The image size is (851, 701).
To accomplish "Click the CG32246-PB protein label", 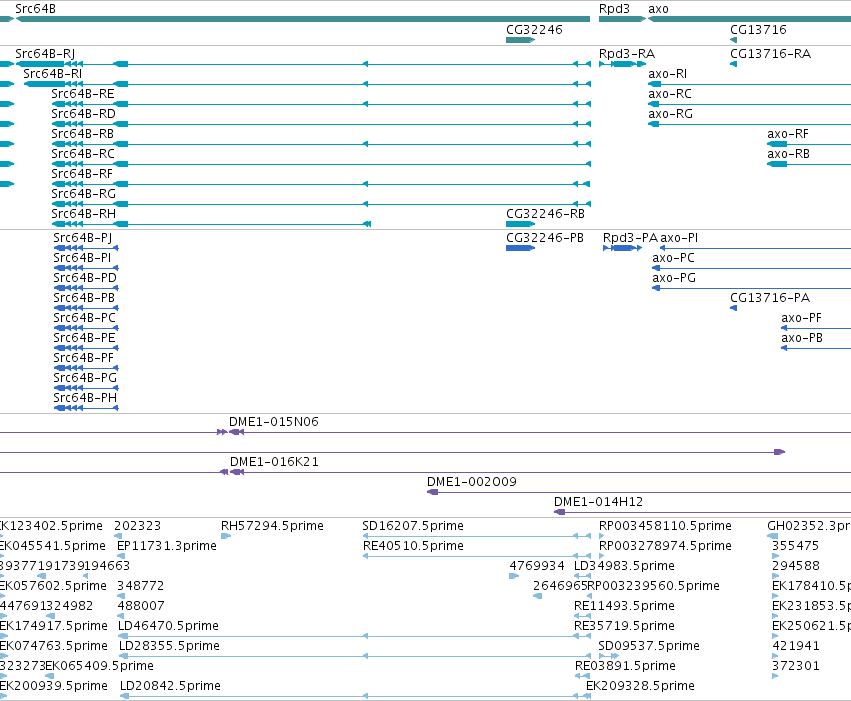I will tap(545, 238).
